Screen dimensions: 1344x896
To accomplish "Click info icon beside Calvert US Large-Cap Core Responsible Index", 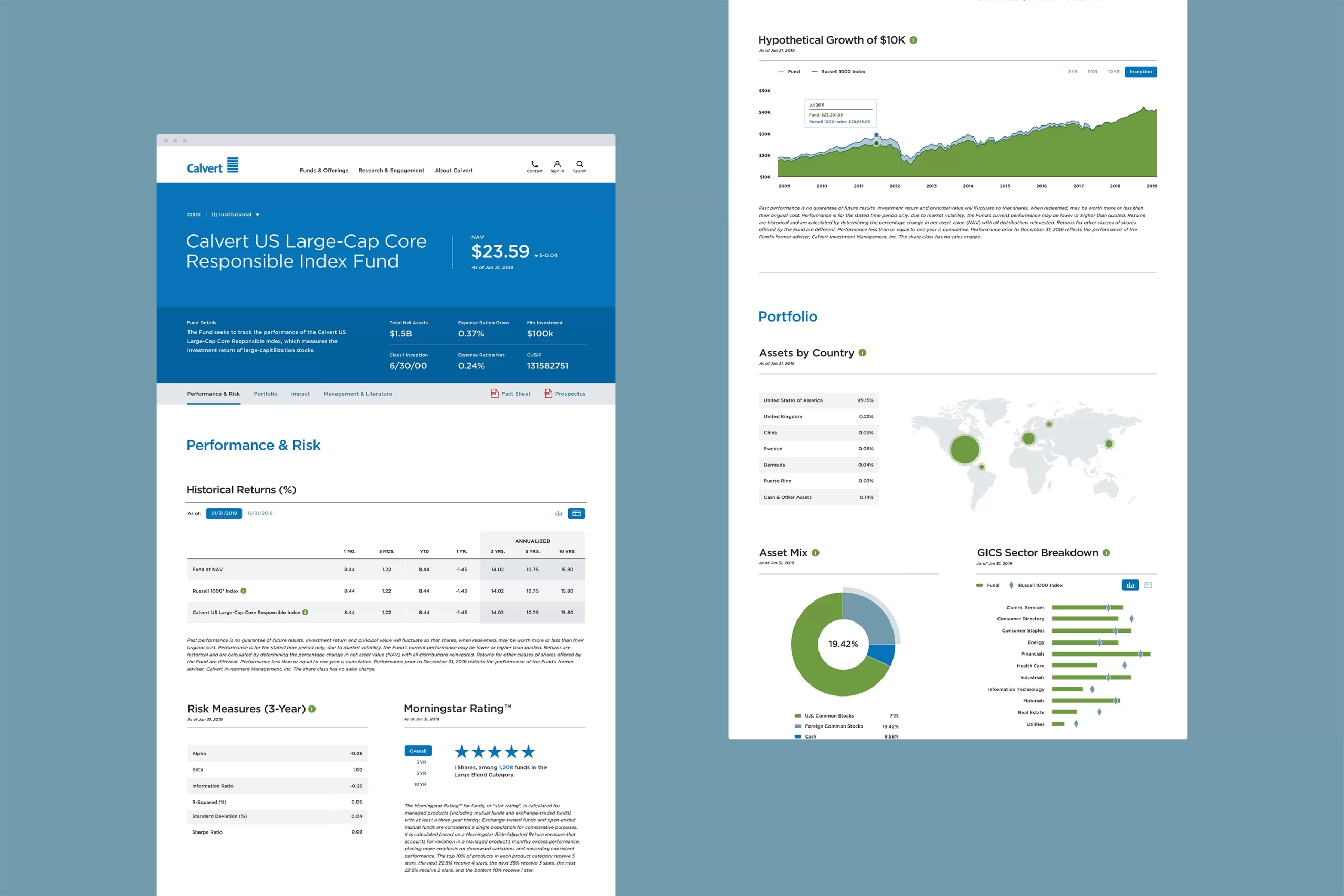I will tap(305, 612).
